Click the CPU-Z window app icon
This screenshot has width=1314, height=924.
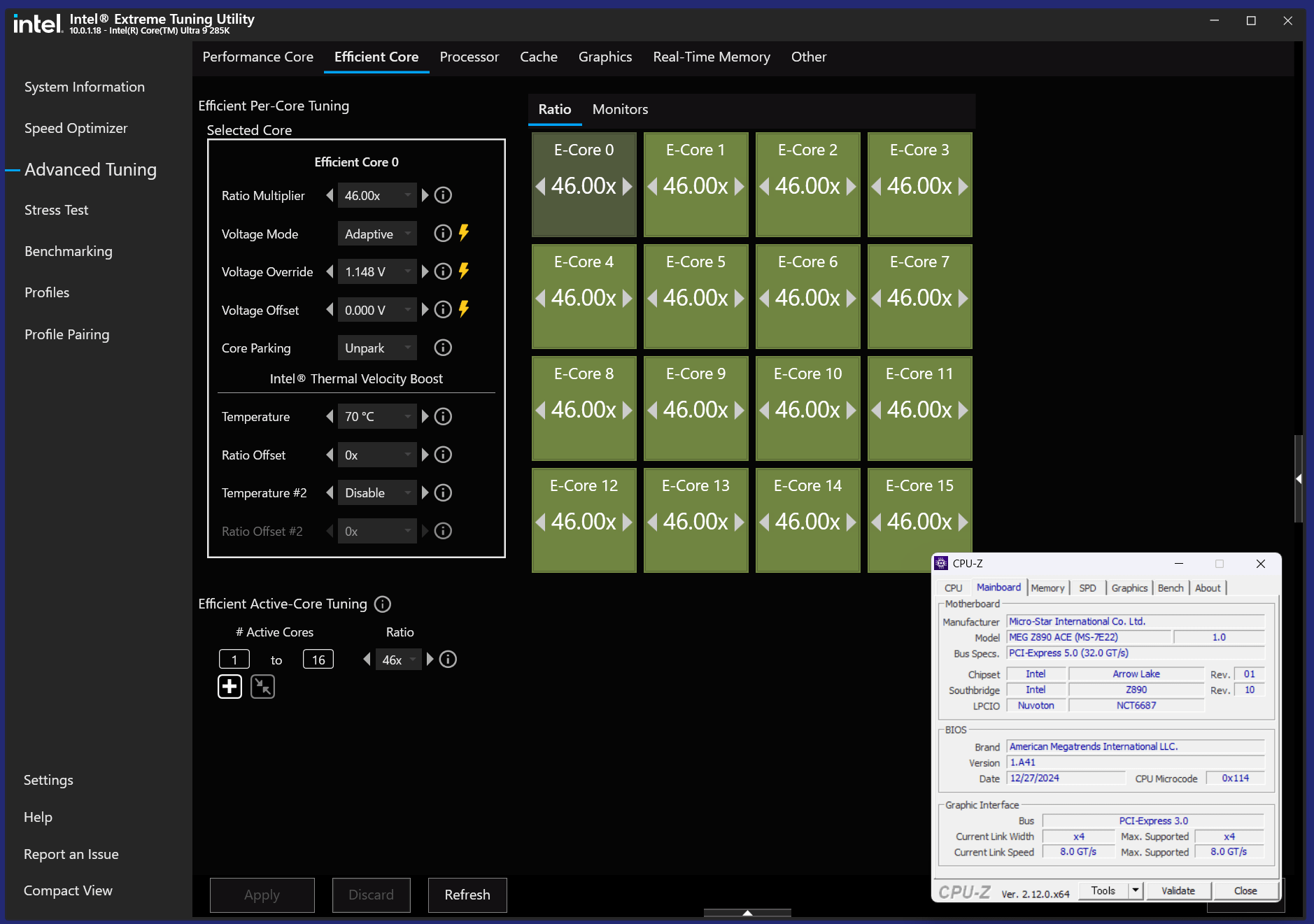coord(942,563)
